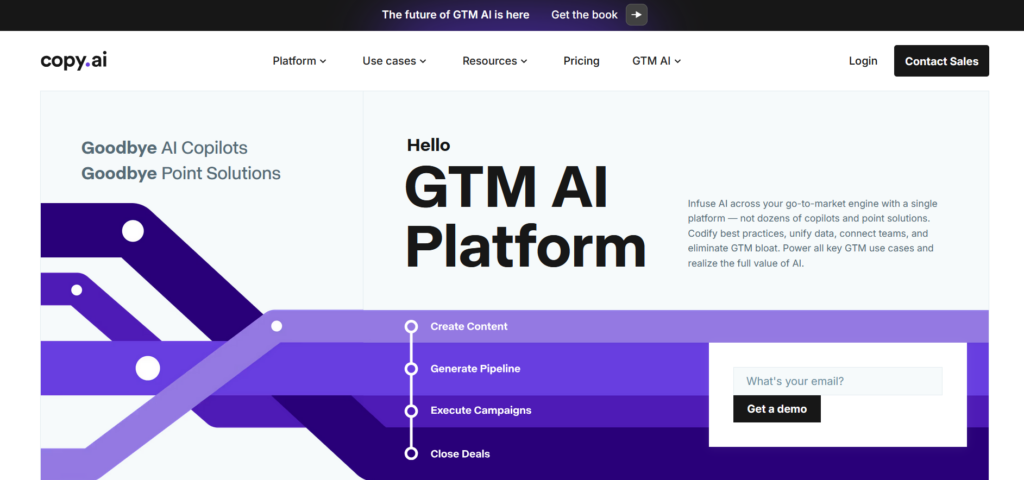Expand the Resources dropdown menu
Viewport: 1024px width, 480px height.
(x=495, y=61)
